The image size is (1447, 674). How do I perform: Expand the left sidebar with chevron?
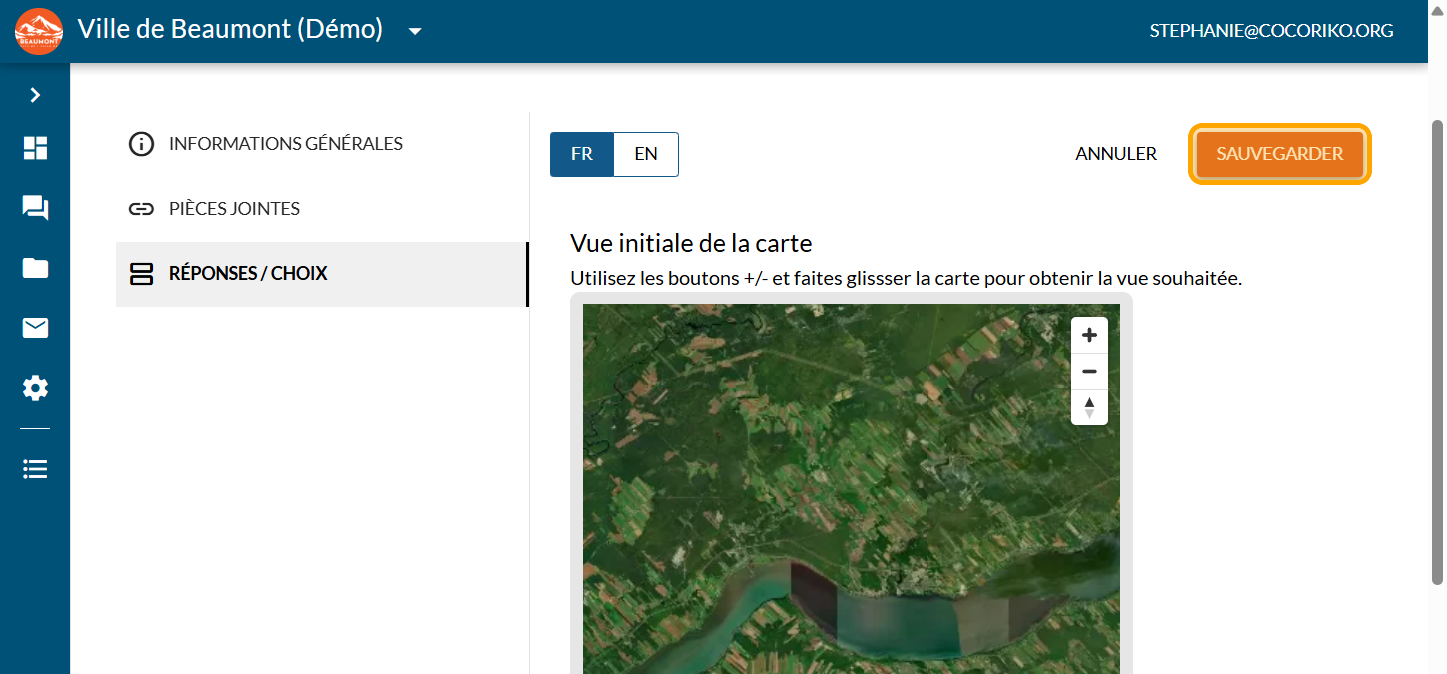tap(35, 95)
